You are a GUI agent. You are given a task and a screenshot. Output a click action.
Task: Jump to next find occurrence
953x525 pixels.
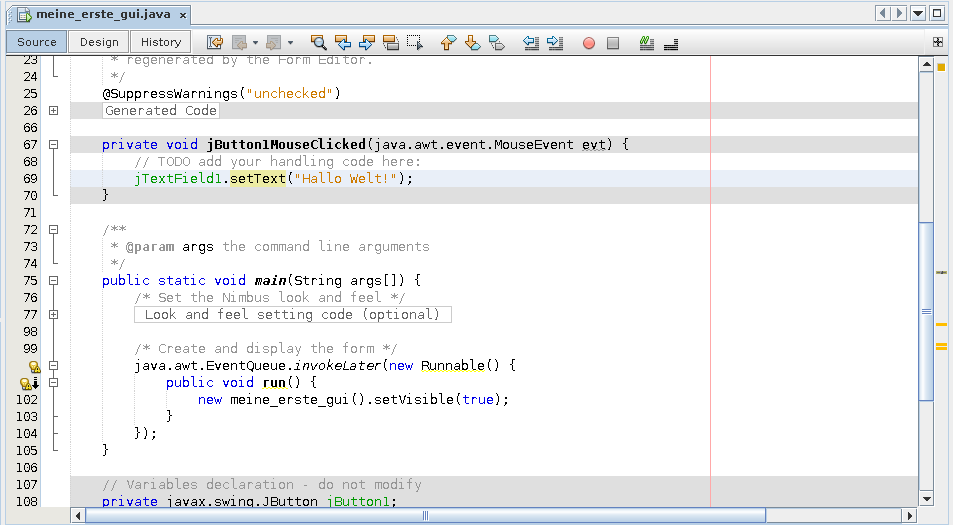367,42
